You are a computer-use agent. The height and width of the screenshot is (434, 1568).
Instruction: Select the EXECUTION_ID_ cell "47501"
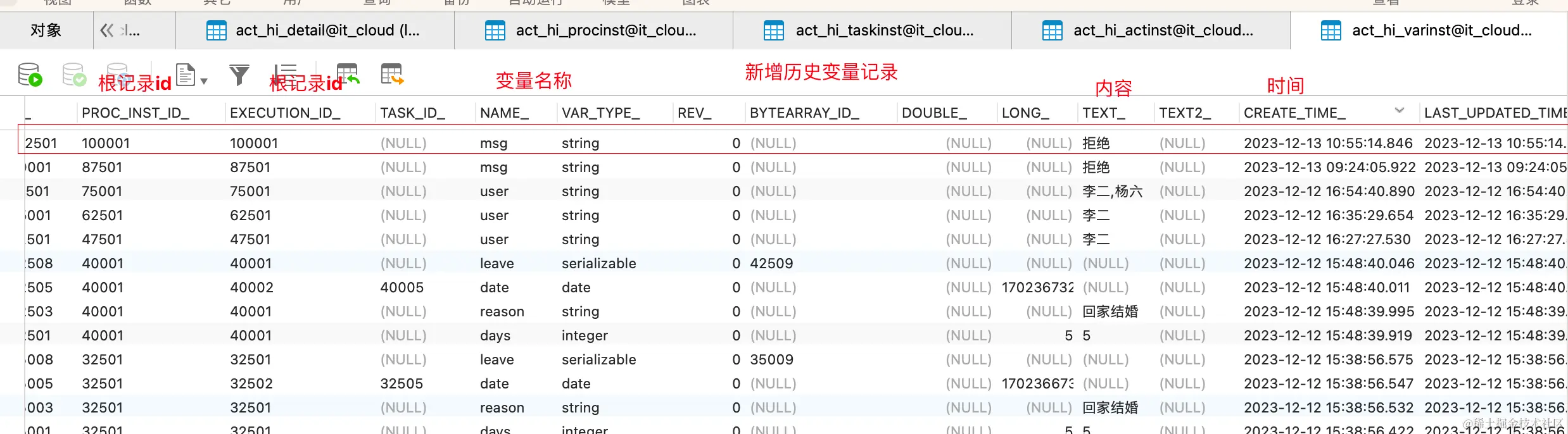pyautogui.click(x=250, y=240)
